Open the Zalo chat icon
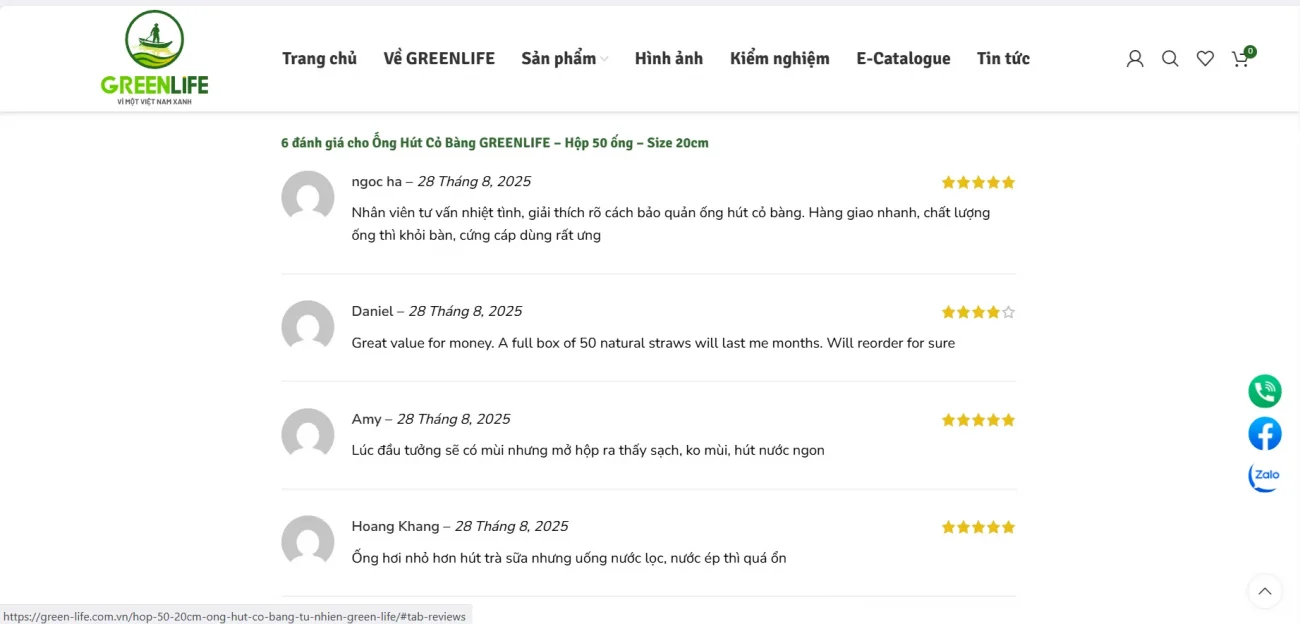This screenshot has width=1300, height=624. pyautogui.click(x=1263, y=476)
